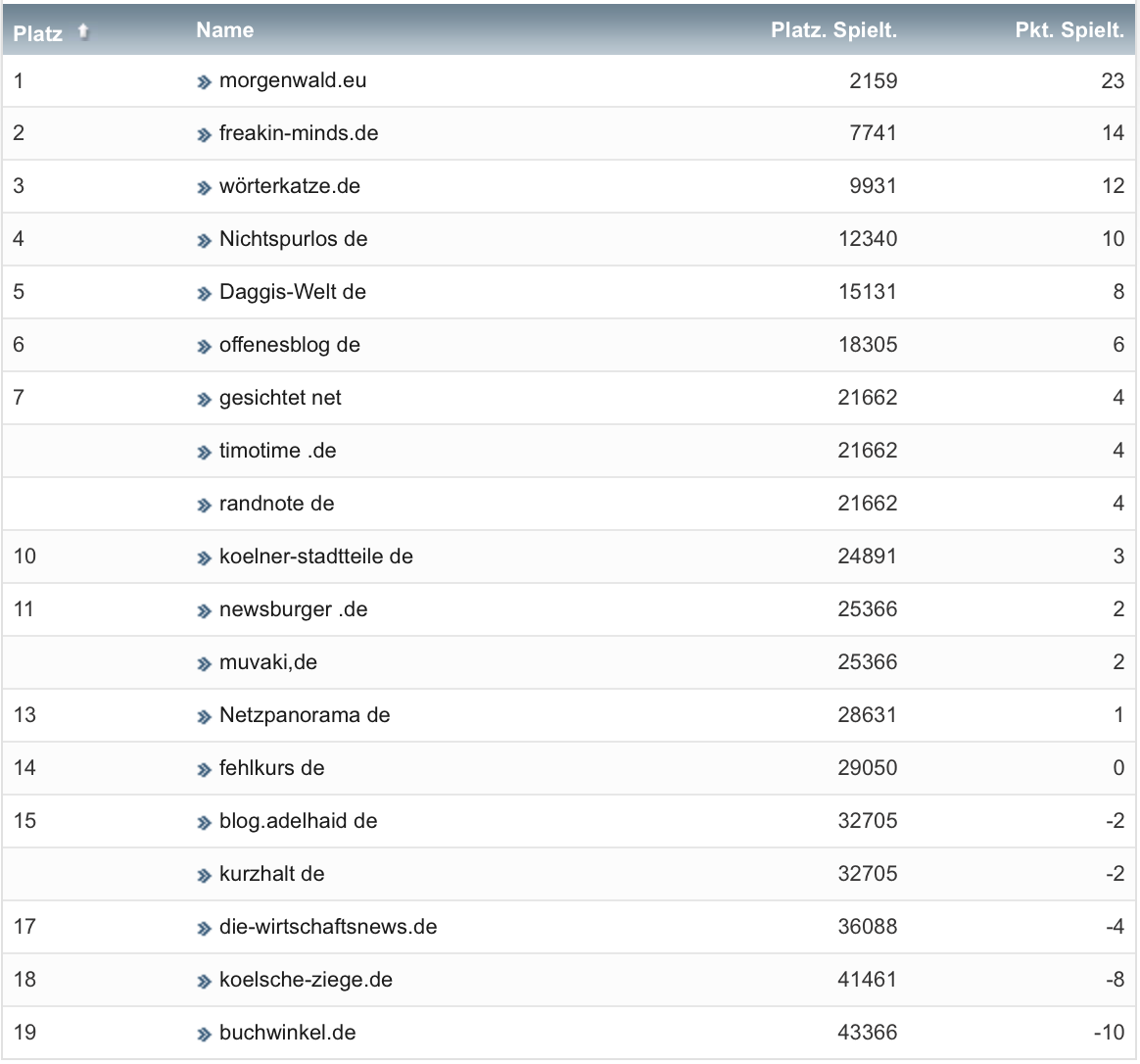Open the morgenwald.eu link

coord(293,80)
